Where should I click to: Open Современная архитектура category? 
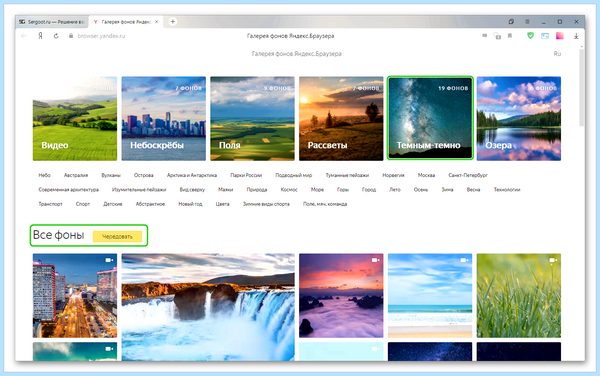68,190
